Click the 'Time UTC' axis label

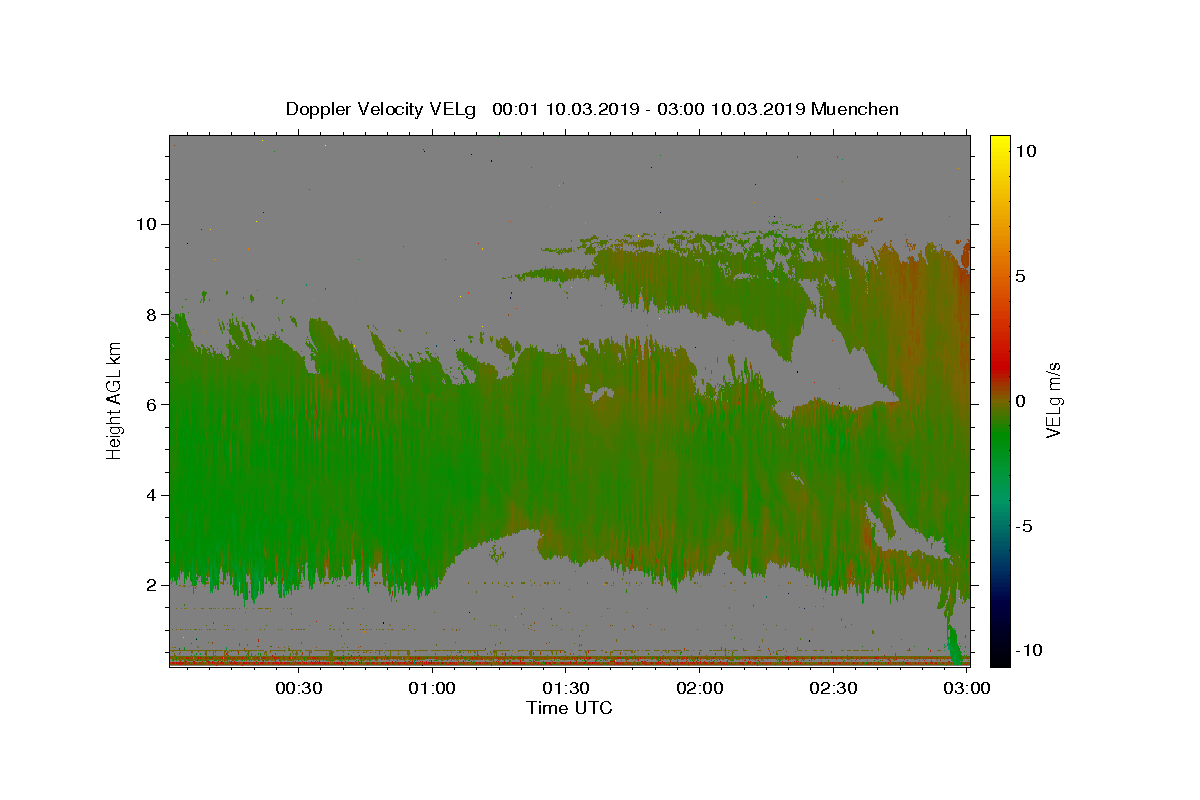pos(569,708)
